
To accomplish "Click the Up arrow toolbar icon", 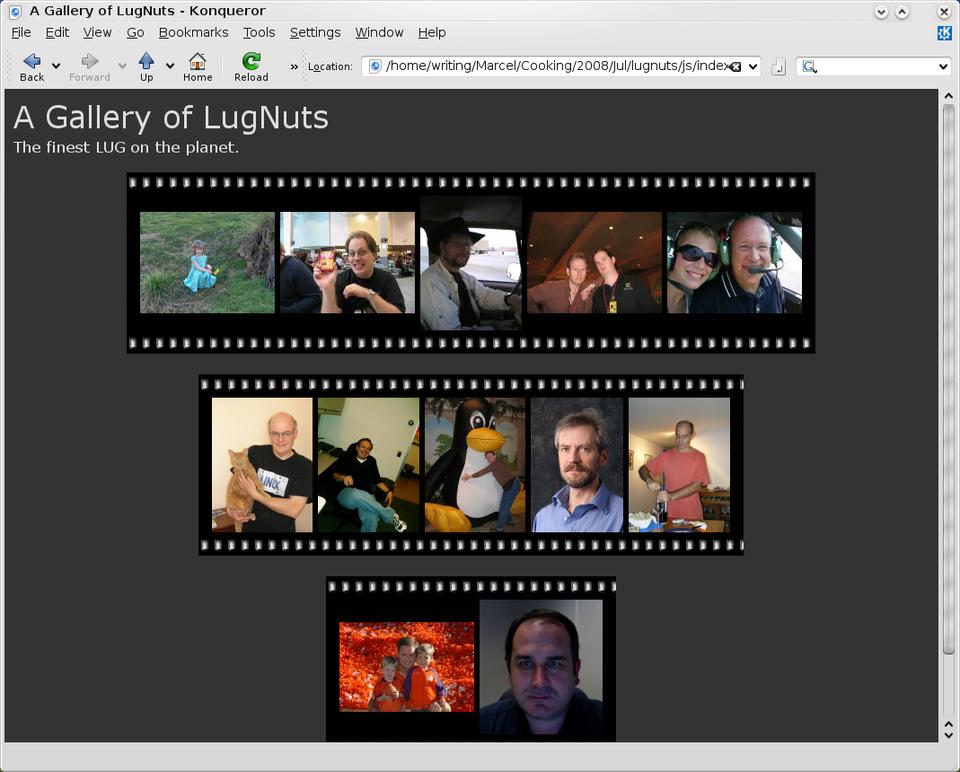I will (146, 61).
